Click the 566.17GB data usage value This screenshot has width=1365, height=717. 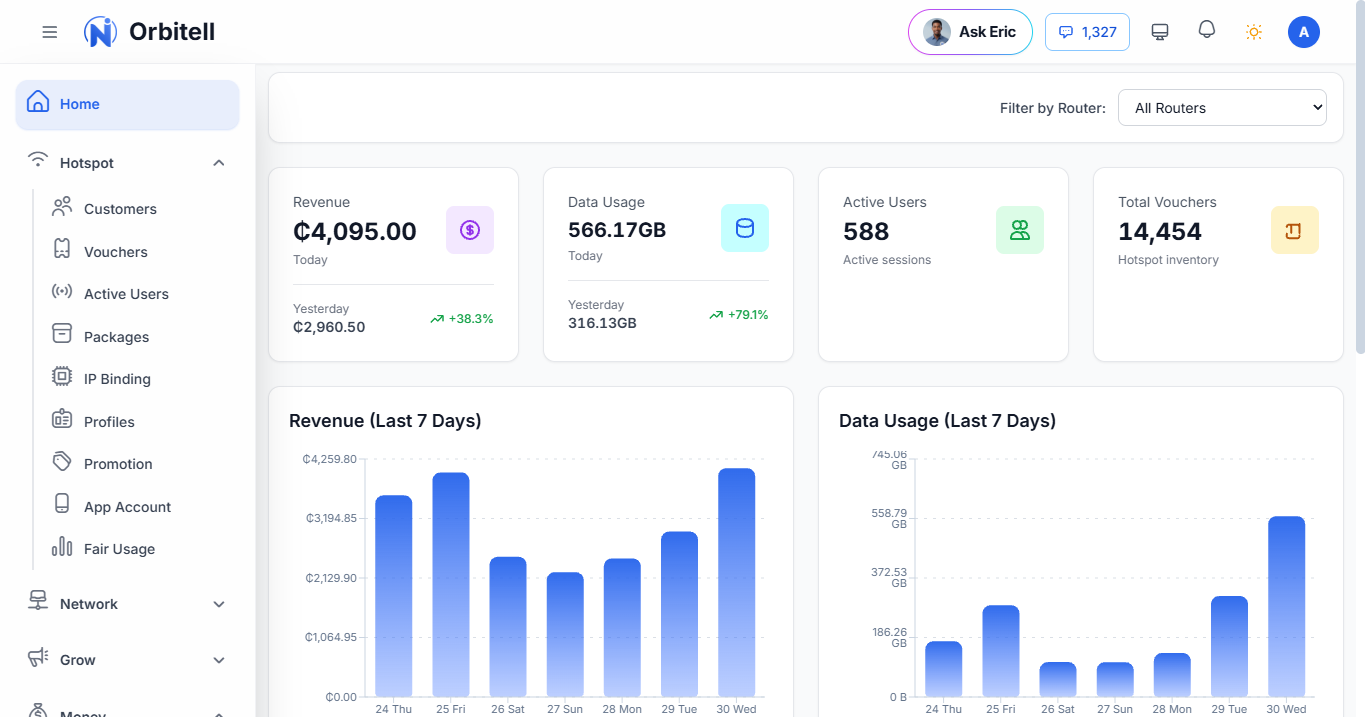point(617,230)
